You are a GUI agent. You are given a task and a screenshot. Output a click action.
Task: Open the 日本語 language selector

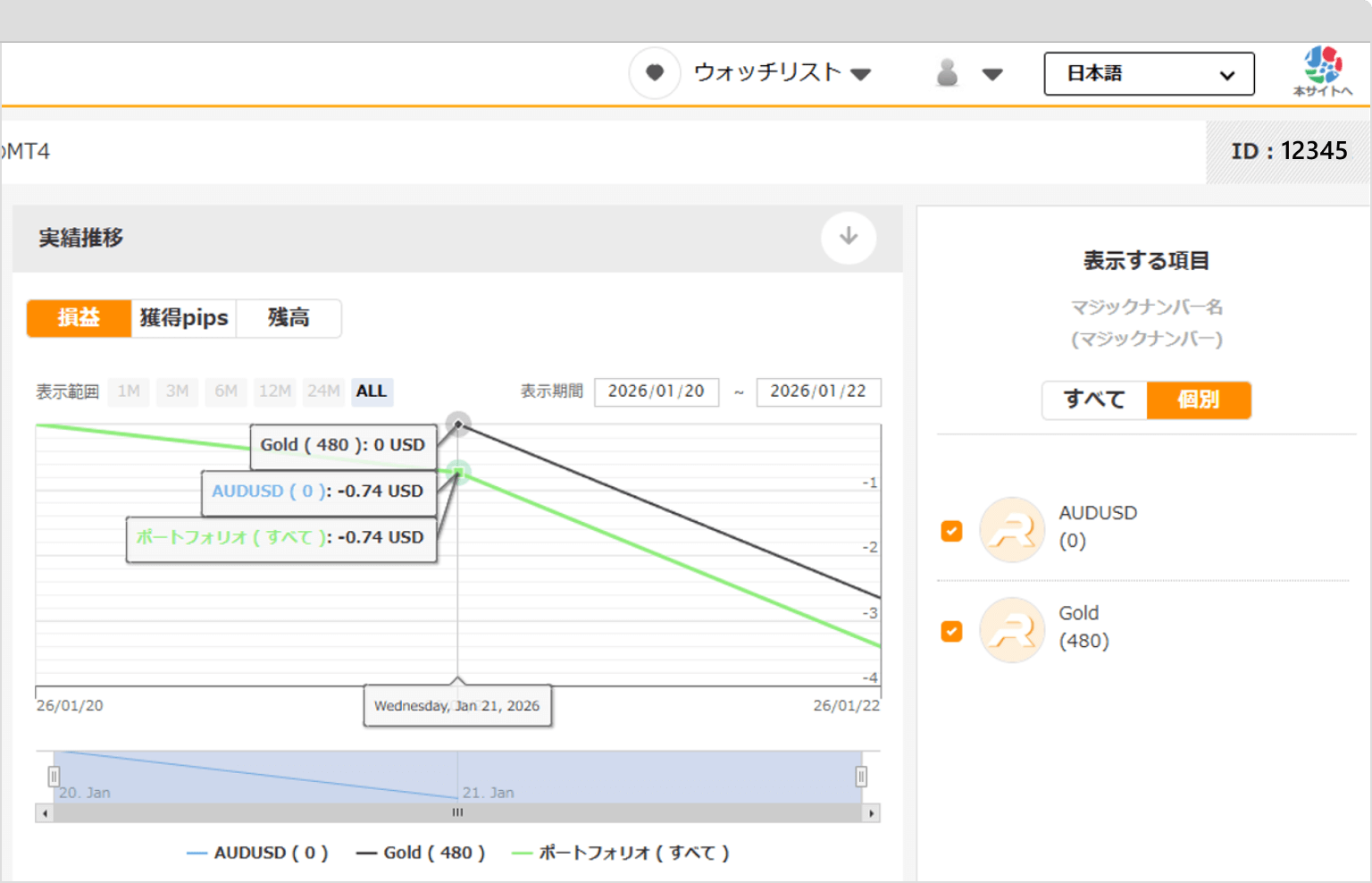(x=1149, y=74)
